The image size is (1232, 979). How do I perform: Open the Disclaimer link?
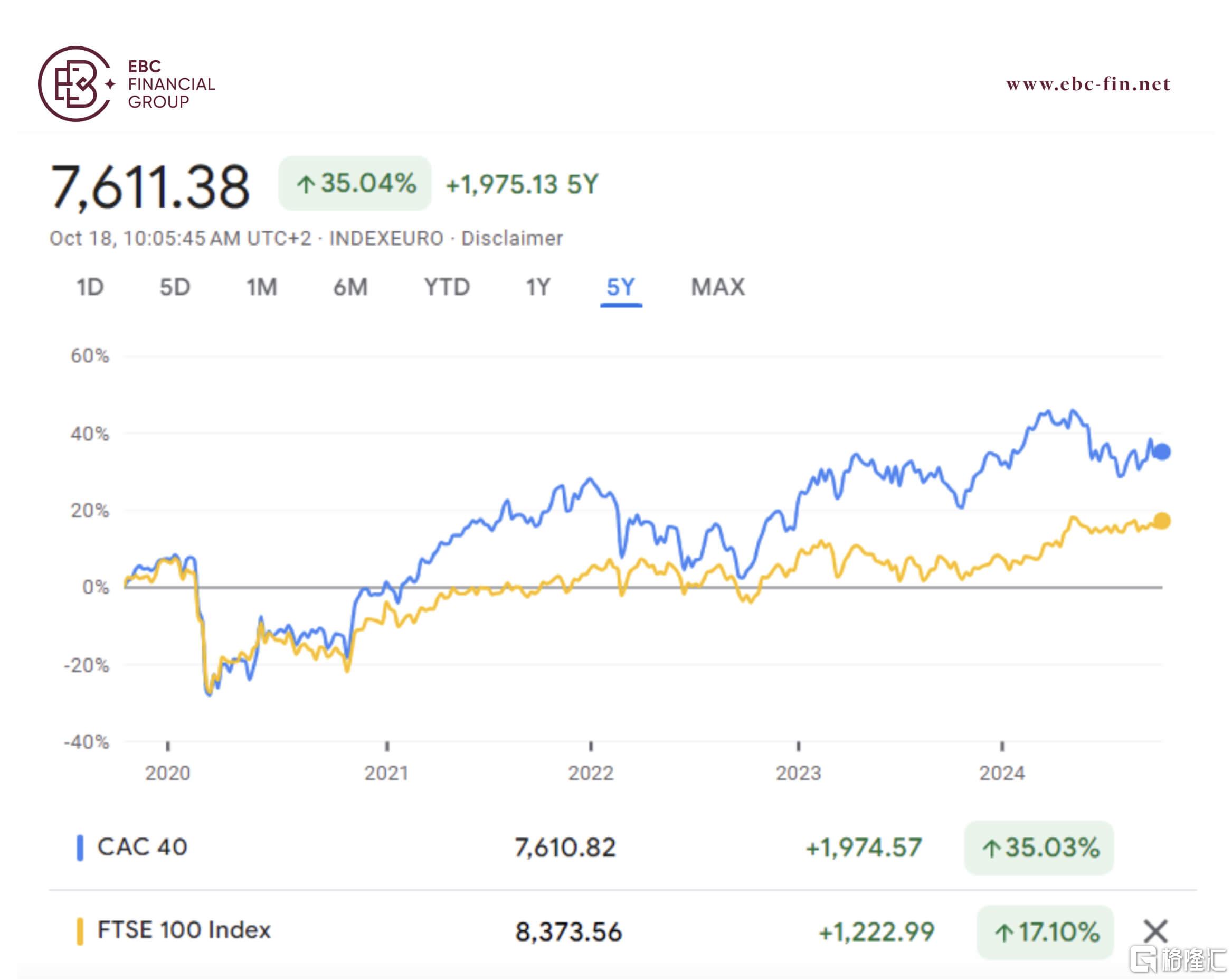(x=511, y=238)
